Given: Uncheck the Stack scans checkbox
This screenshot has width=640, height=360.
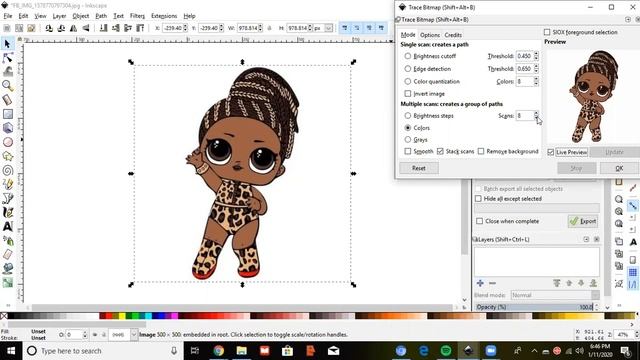Looking at the screenshot, I should coord(440,151).
